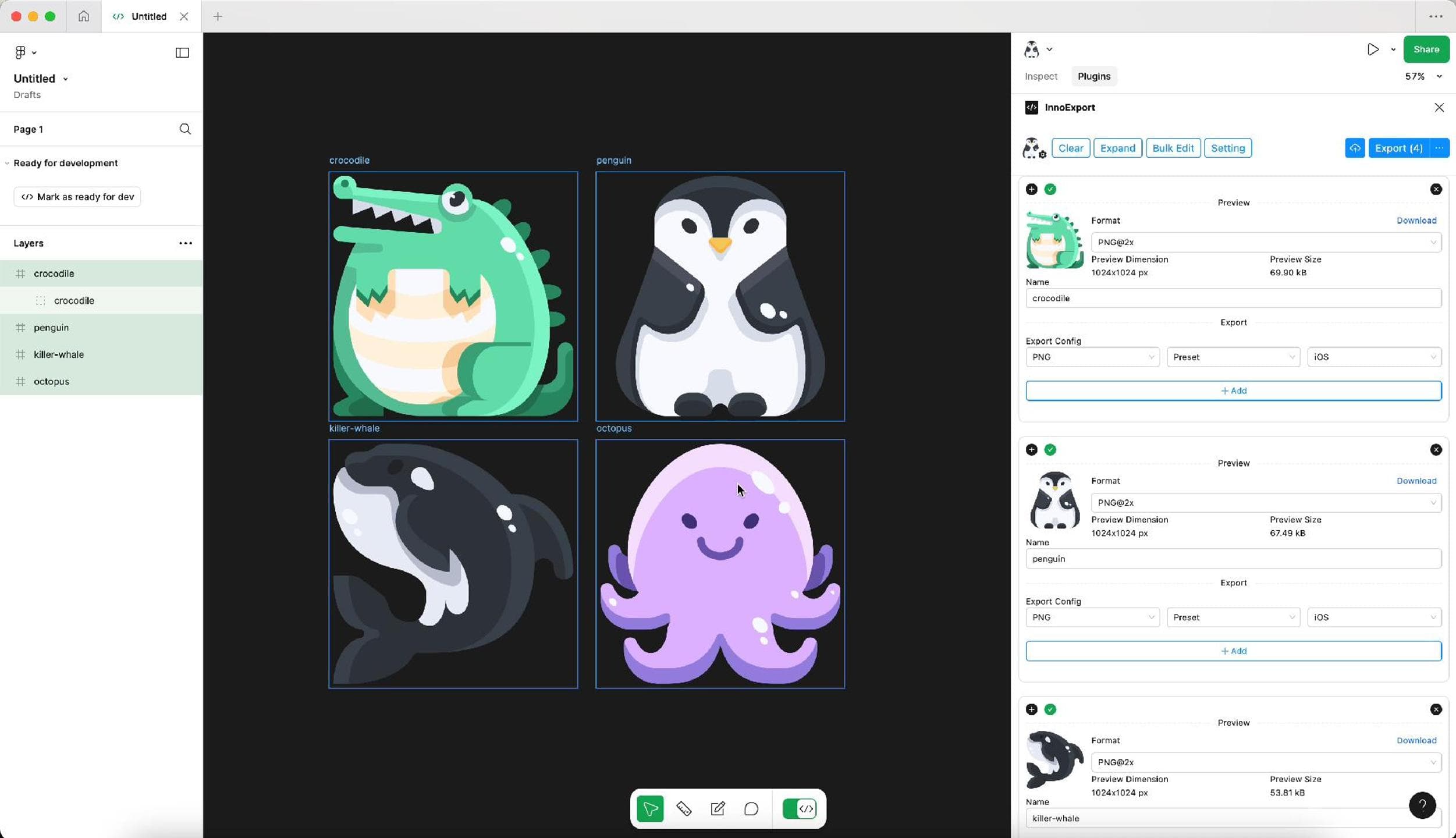The width and height of the screenshot is (1456, 838).
Task: Click the Export (4) button
Action: [x=1398, y=148]
